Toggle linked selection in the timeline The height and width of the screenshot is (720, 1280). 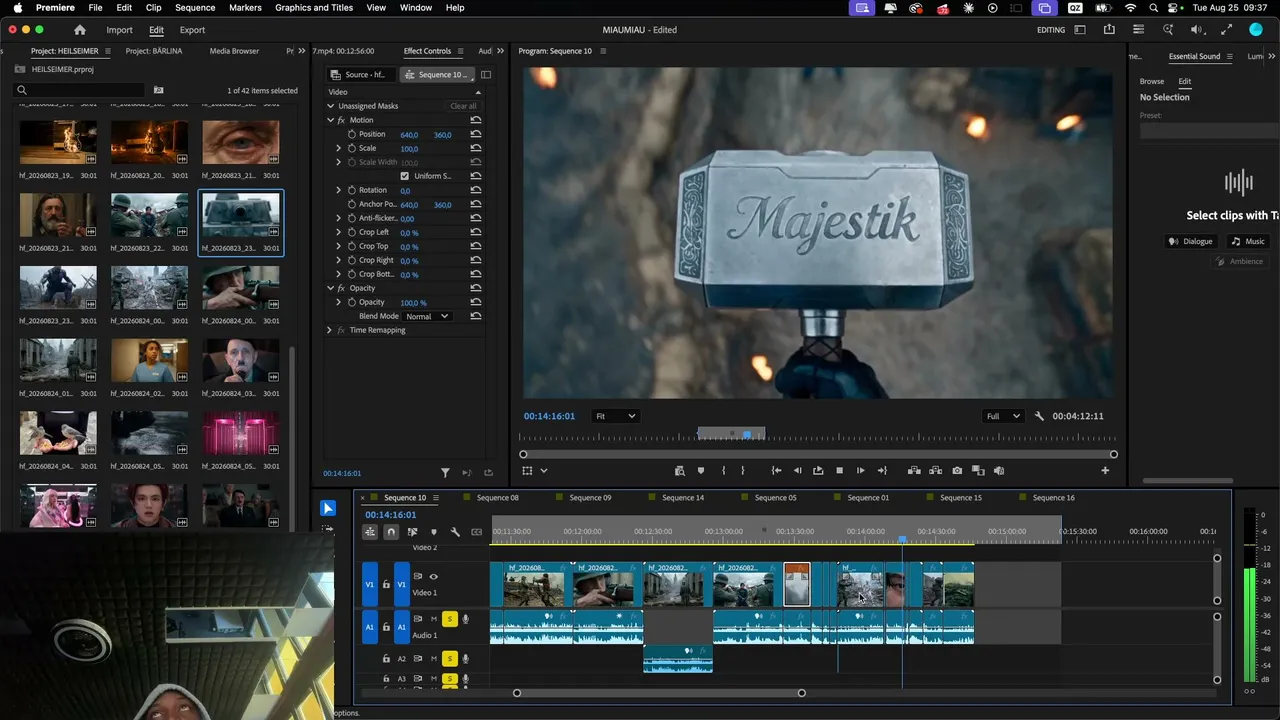[x=412, y=532]
